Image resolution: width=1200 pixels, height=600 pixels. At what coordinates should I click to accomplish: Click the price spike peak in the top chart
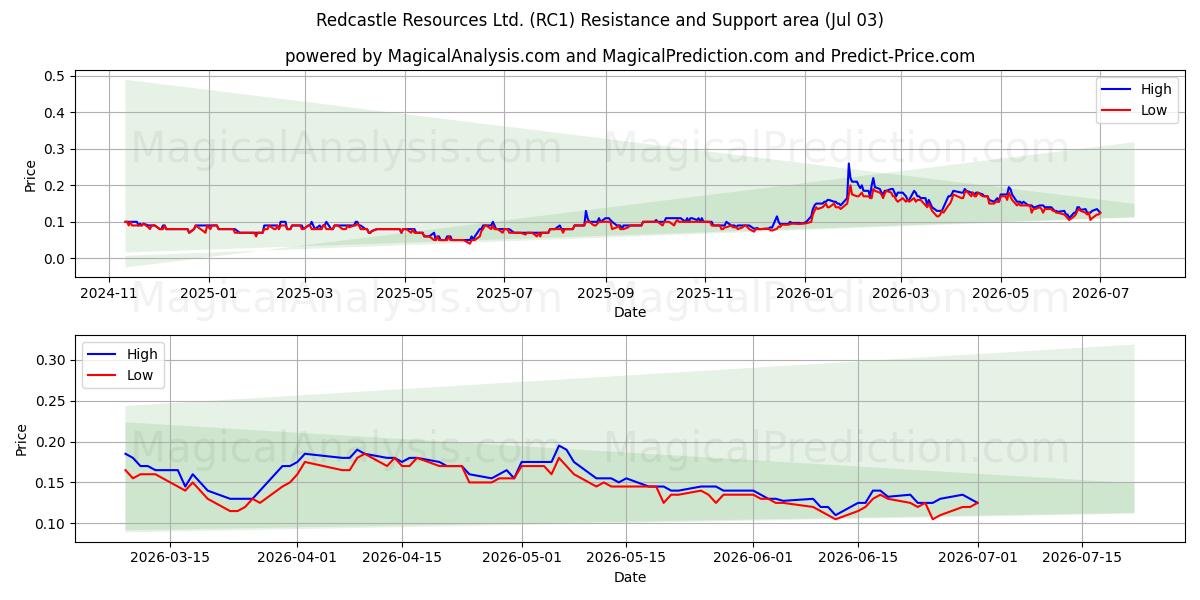tap(849, 164)
